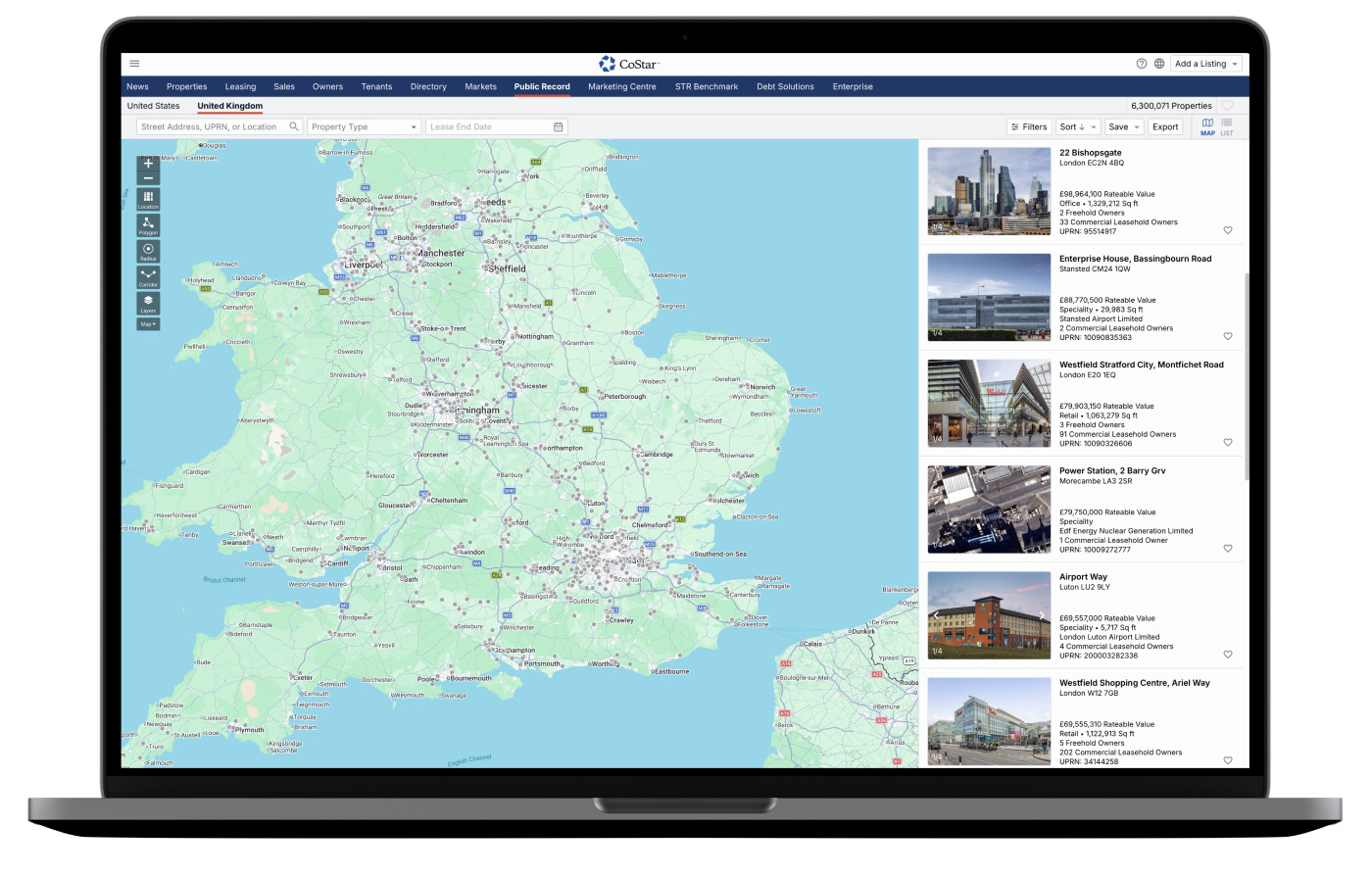
Task: Open the Tenants menu
Action: click(x=376, y=86)
